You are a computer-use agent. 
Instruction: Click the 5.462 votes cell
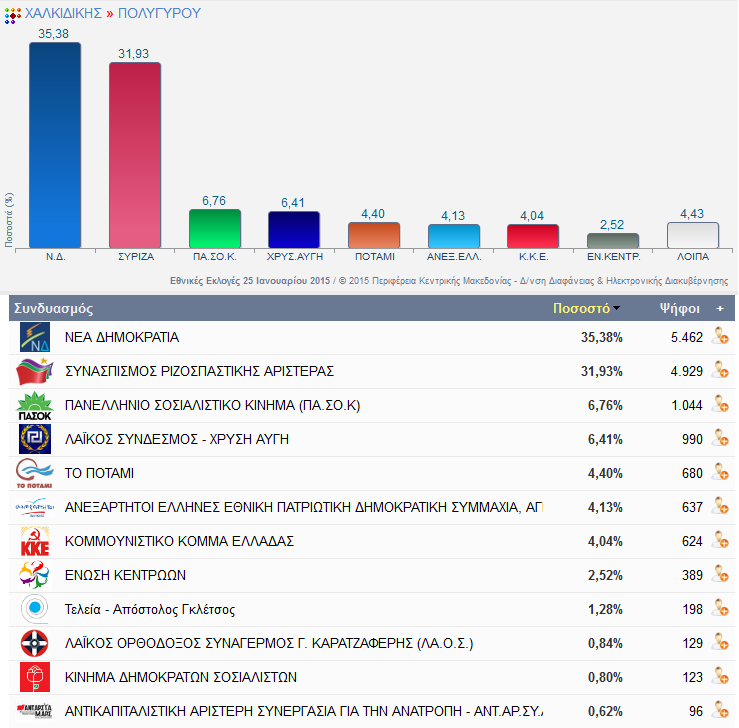click(x=687, y=337)
